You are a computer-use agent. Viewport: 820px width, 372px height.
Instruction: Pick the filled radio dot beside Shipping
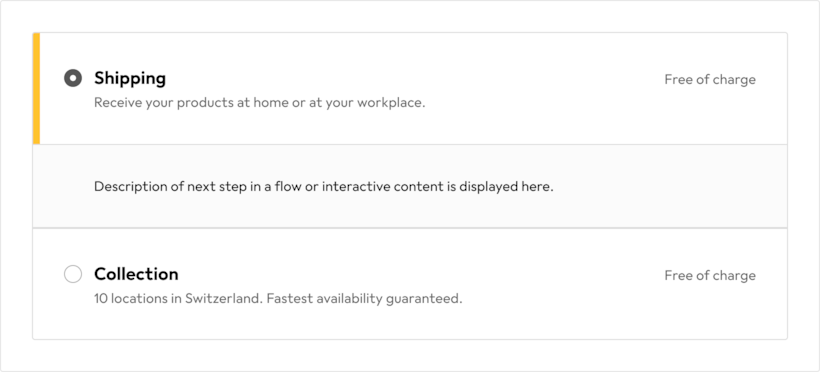73,78
